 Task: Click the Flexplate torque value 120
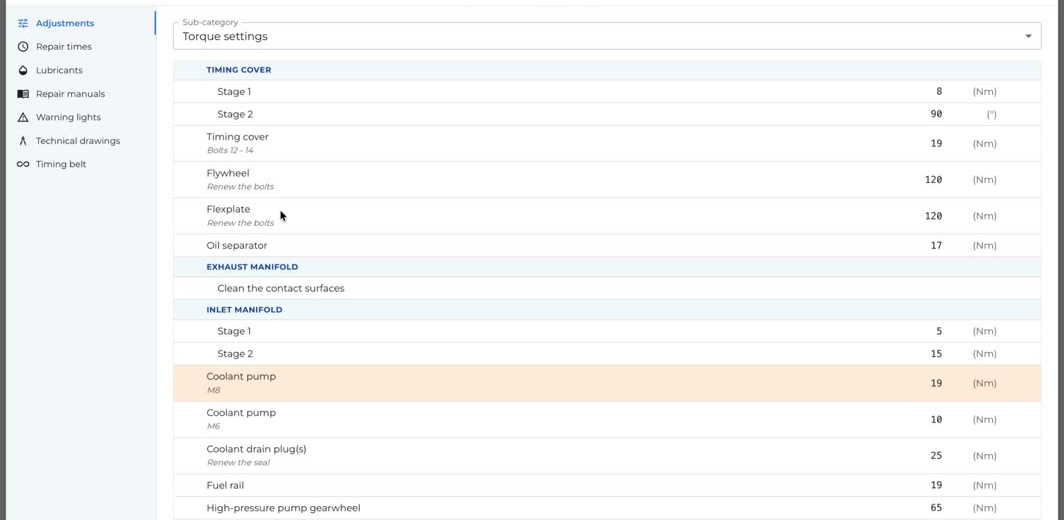tap(934, 216)
